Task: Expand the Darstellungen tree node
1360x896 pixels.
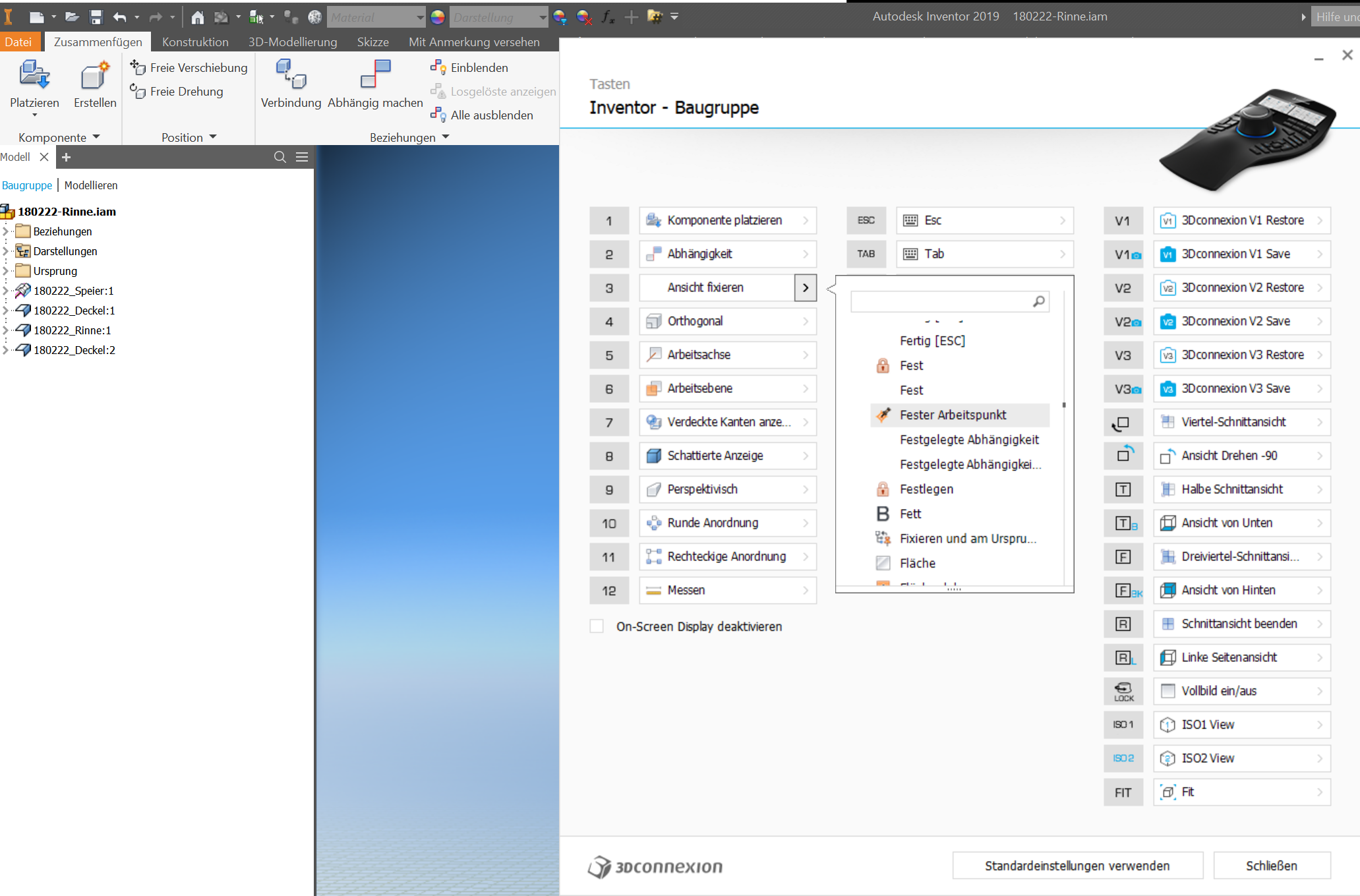Action: (x=6, y=251)
